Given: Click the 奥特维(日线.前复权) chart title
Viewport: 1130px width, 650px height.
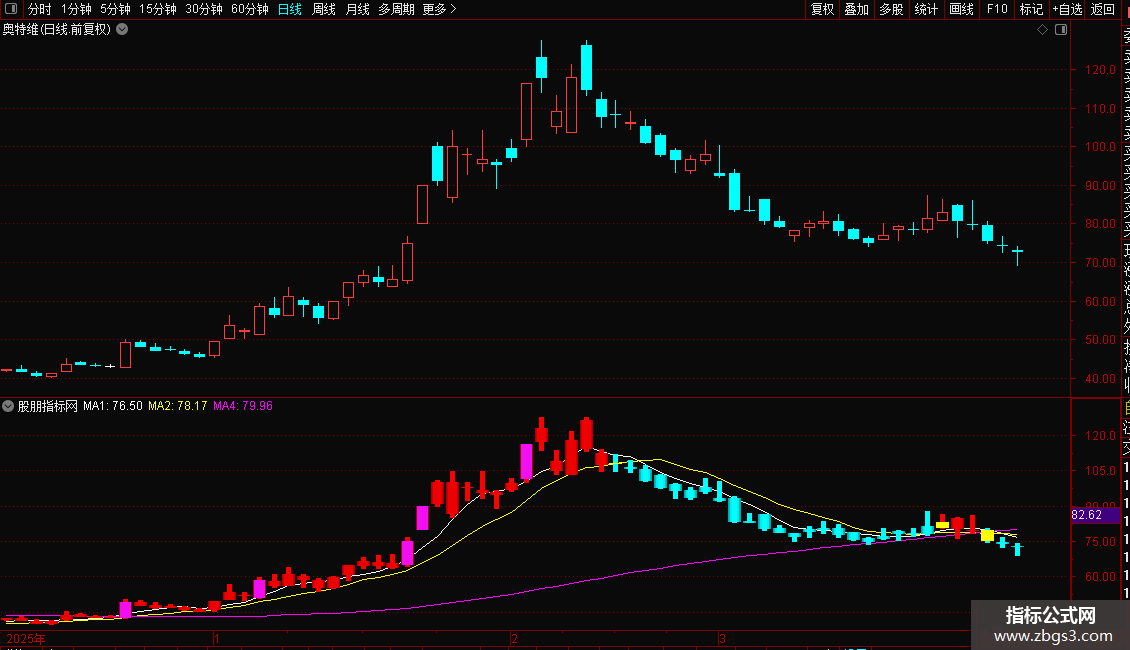Looking at the screenshot, I should point(57,30).
